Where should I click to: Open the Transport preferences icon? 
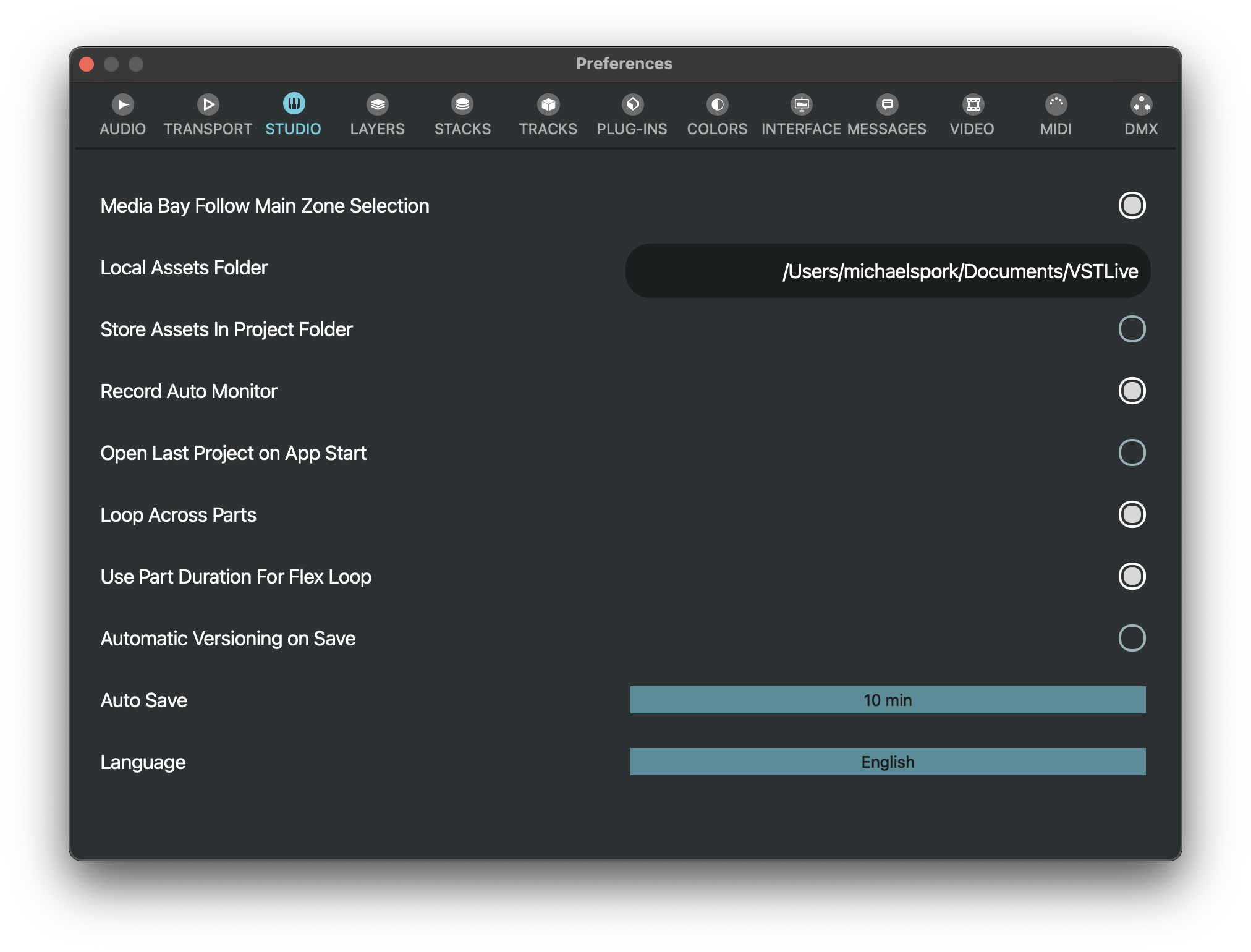coord(208,104)
